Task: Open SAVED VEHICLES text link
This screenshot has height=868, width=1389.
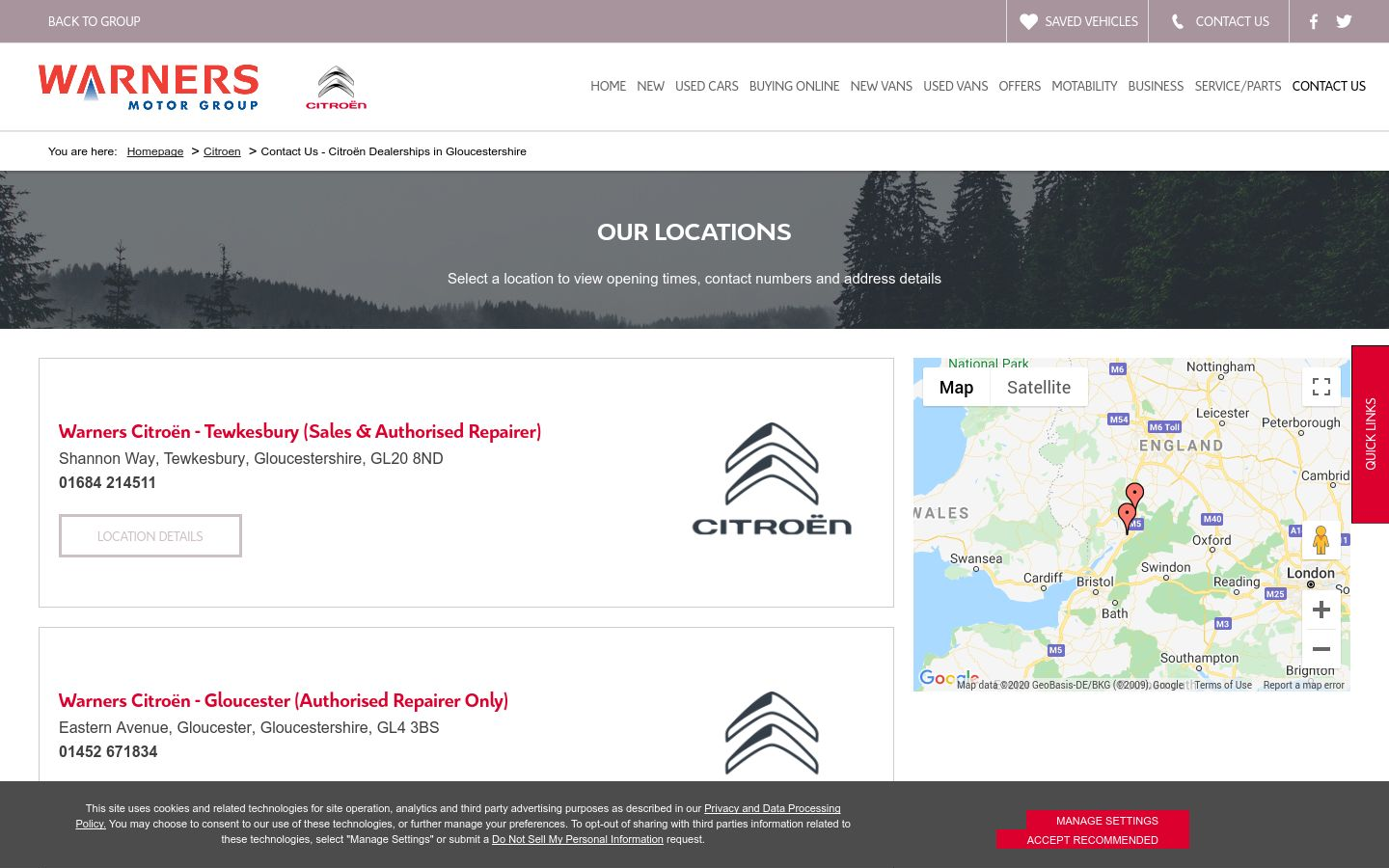Action: pyautogui.click(x=1091, y=21)
